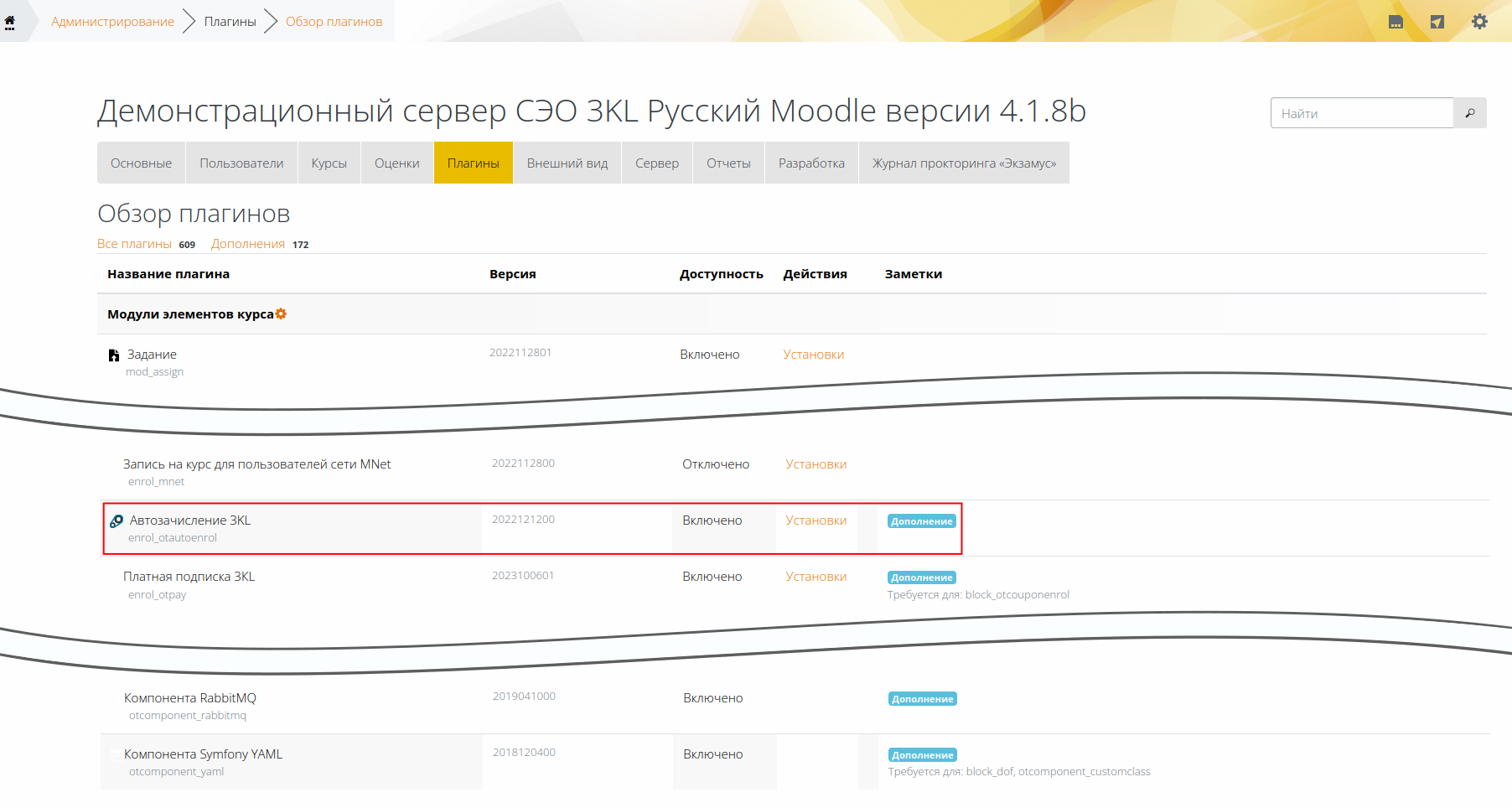Click Модули элементов курса section heading
The image size is (1512, 808).
pos(190,314)
